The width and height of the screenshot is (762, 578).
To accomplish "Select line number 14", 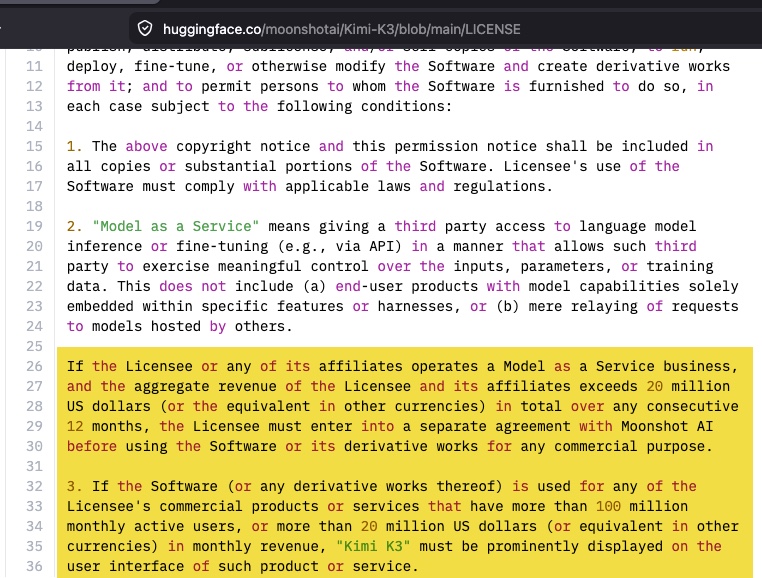I will coord(34,126).
